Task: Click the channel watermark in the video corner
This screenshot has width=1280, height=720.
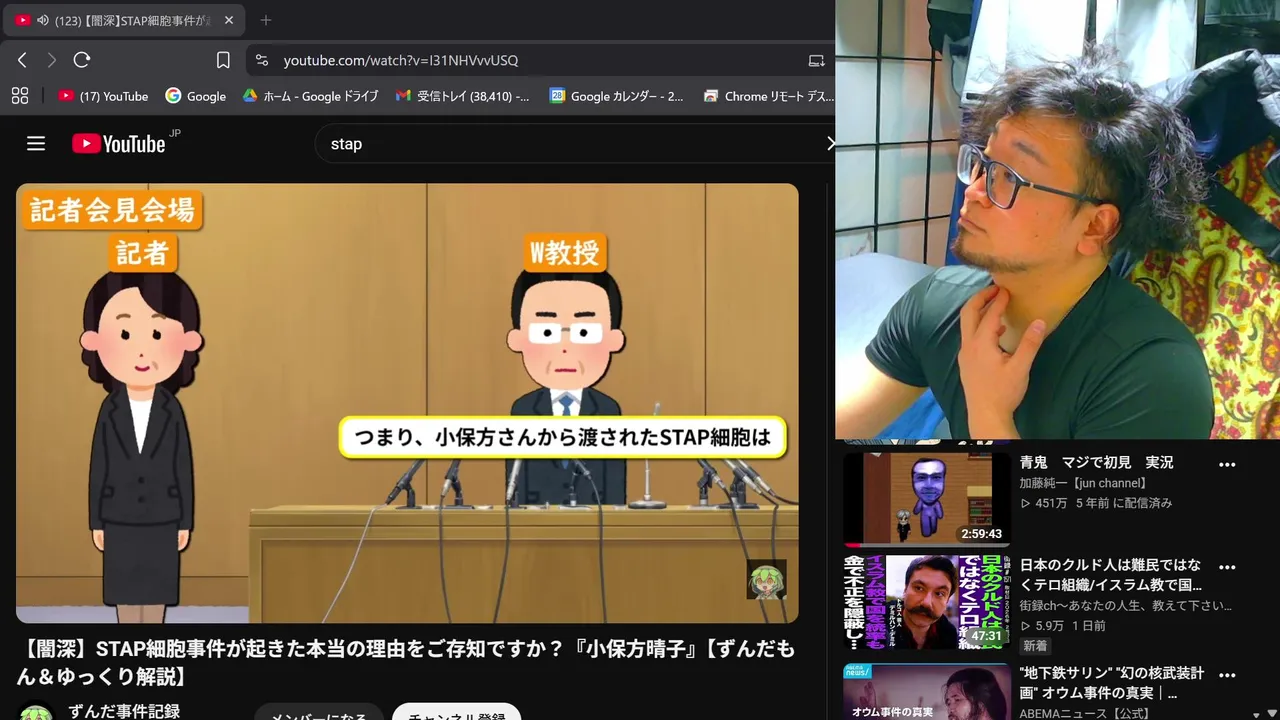Action: 766,579
